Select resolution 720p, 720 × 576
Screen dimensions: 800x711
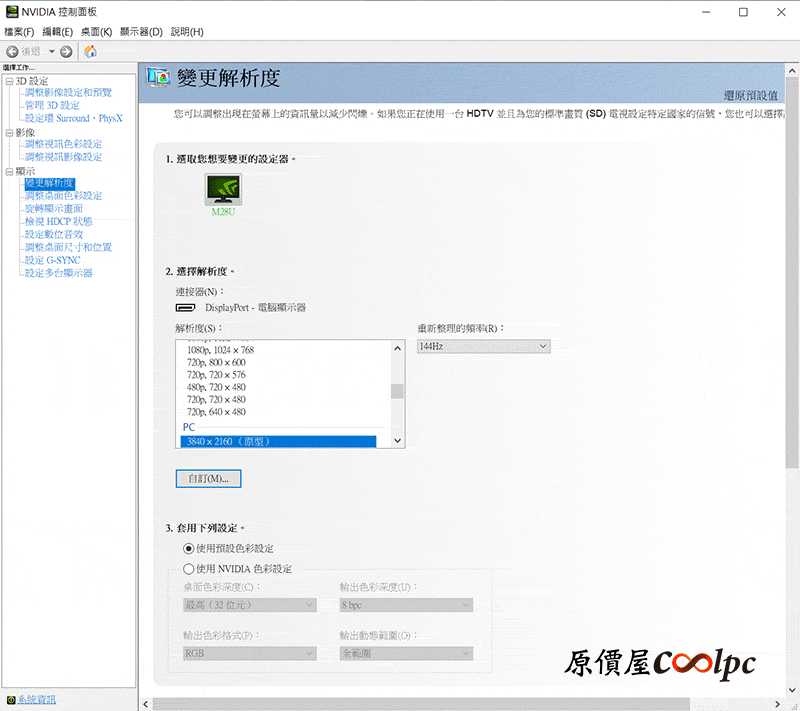[216, 375]
